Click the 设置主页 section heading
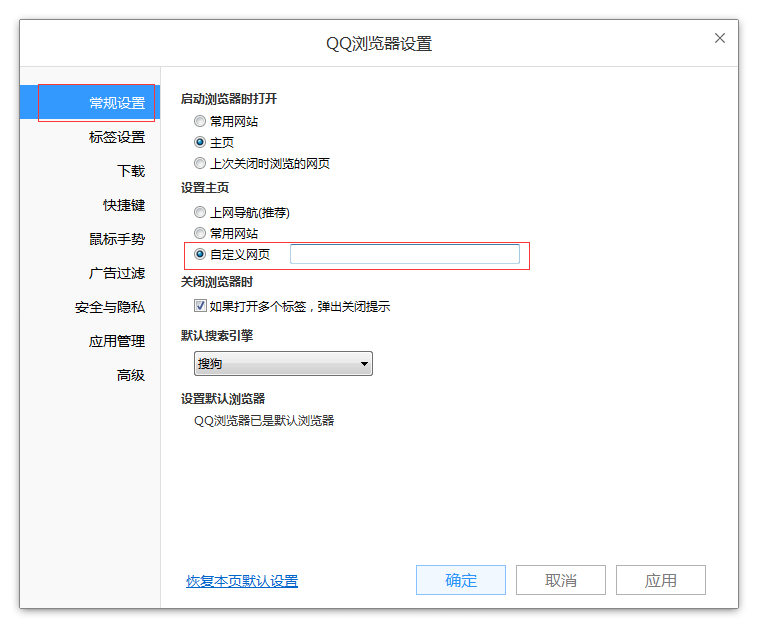The height and width of the screenshot is (628, 758). click(x=204, y=188)
